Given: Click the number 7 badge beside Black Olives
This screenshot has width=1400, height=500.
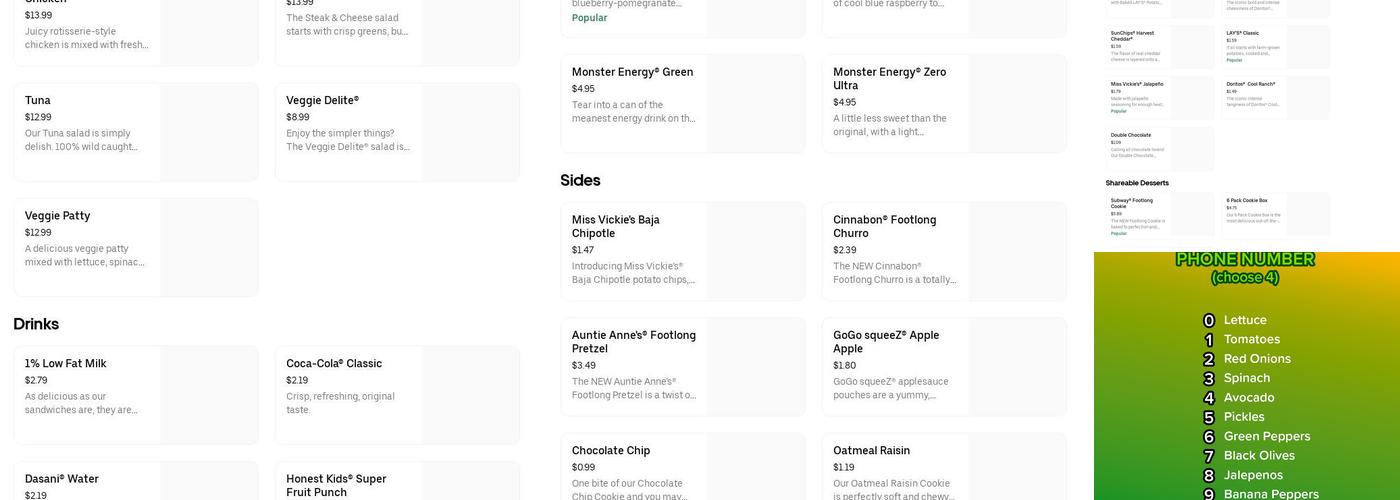Looking at the screenshot, I should pos(1208,457).
